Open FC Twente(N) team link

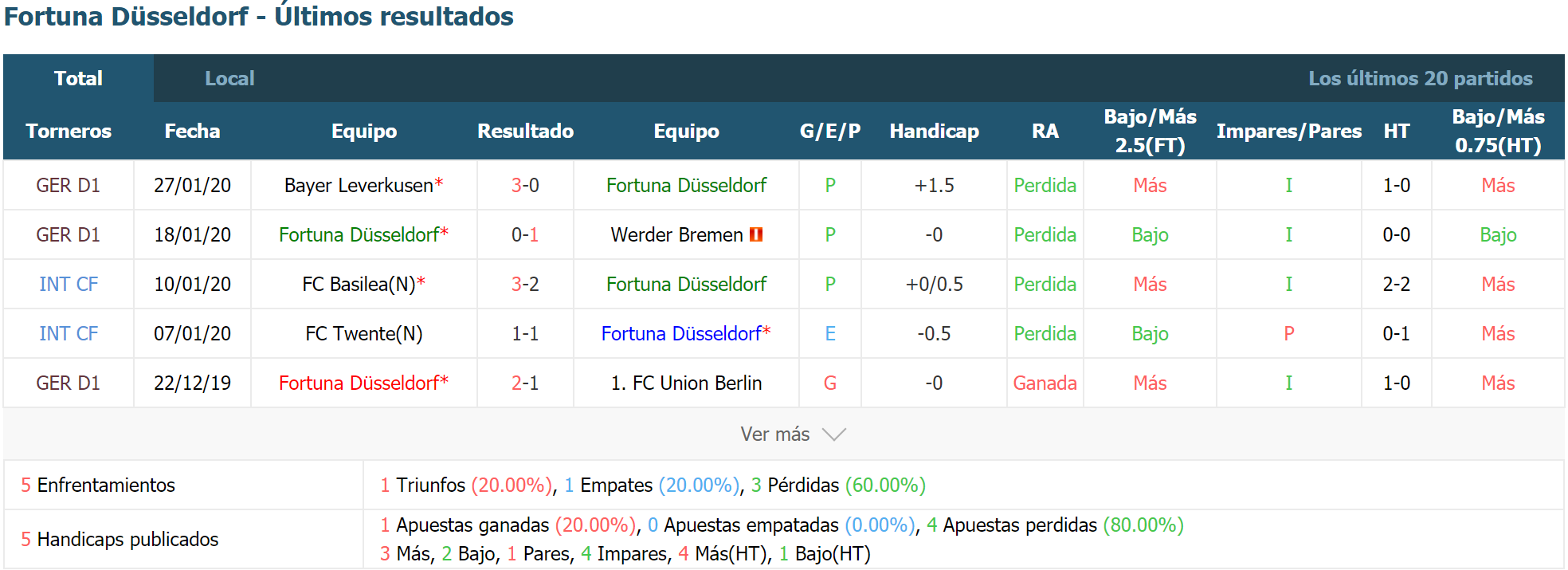coord(364,333)
